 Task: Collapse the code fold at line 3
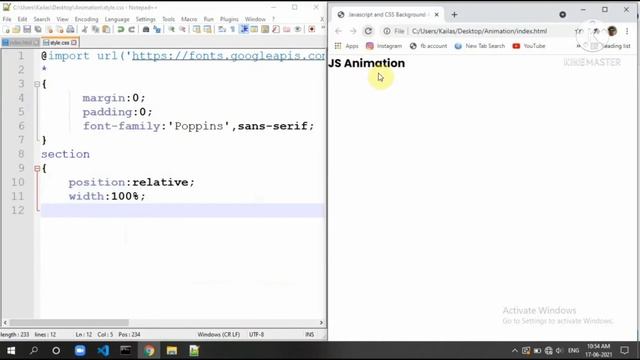pyautogui.click(x=37, y=84)
